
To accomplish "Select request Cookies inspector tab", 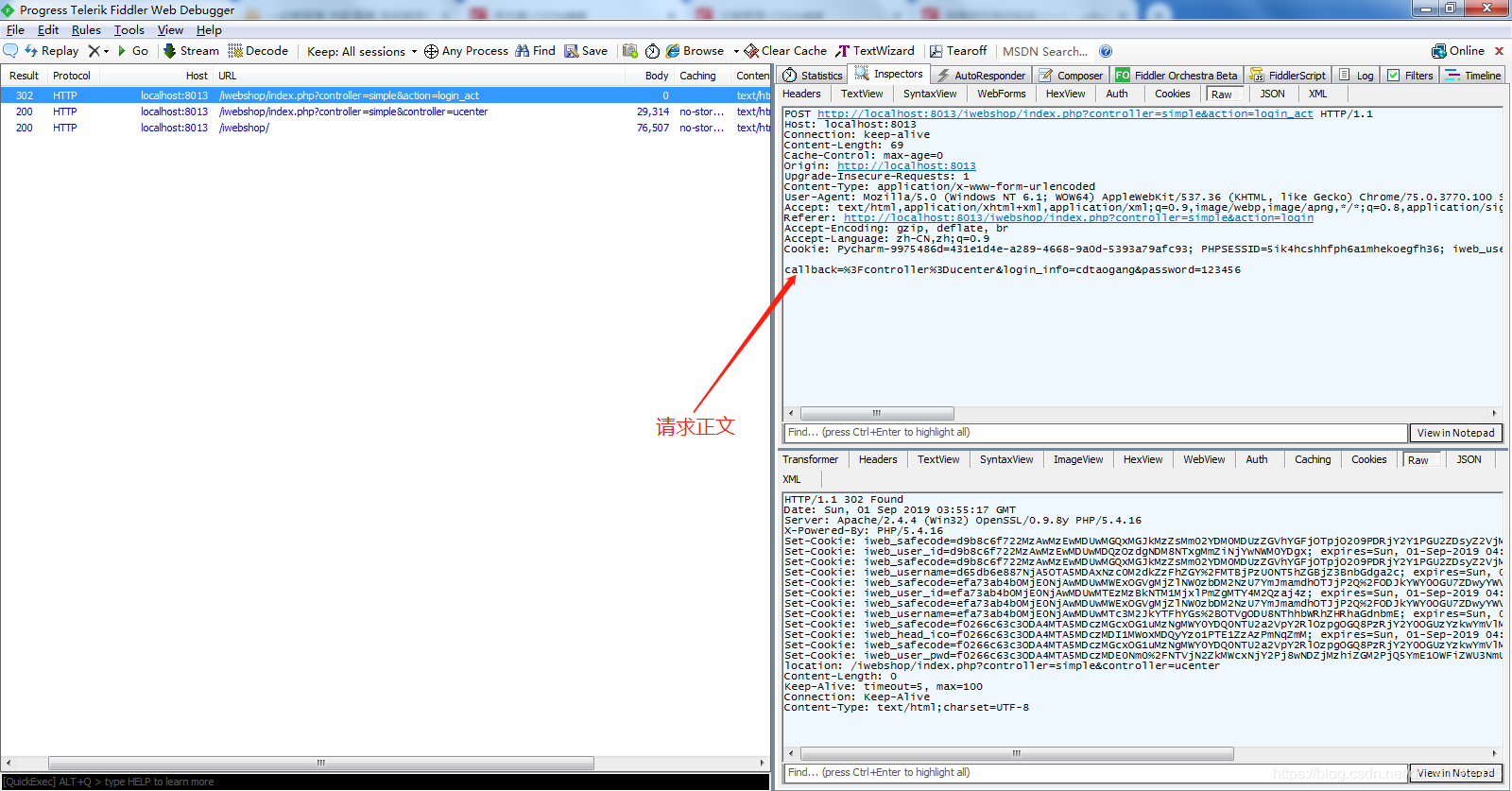I will [x=1173, y=94].
